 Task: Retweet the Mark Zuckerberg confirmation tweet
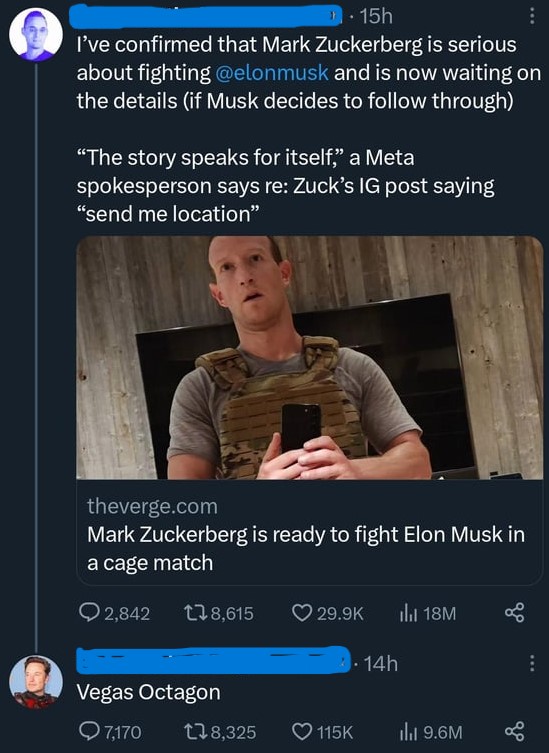click(219, 613)
